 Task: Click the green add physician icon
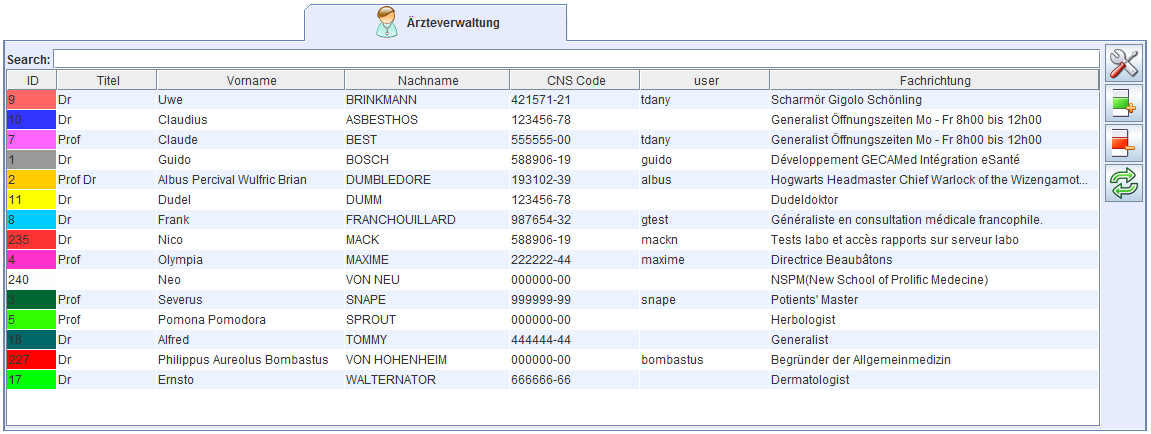click(1124, 104)
